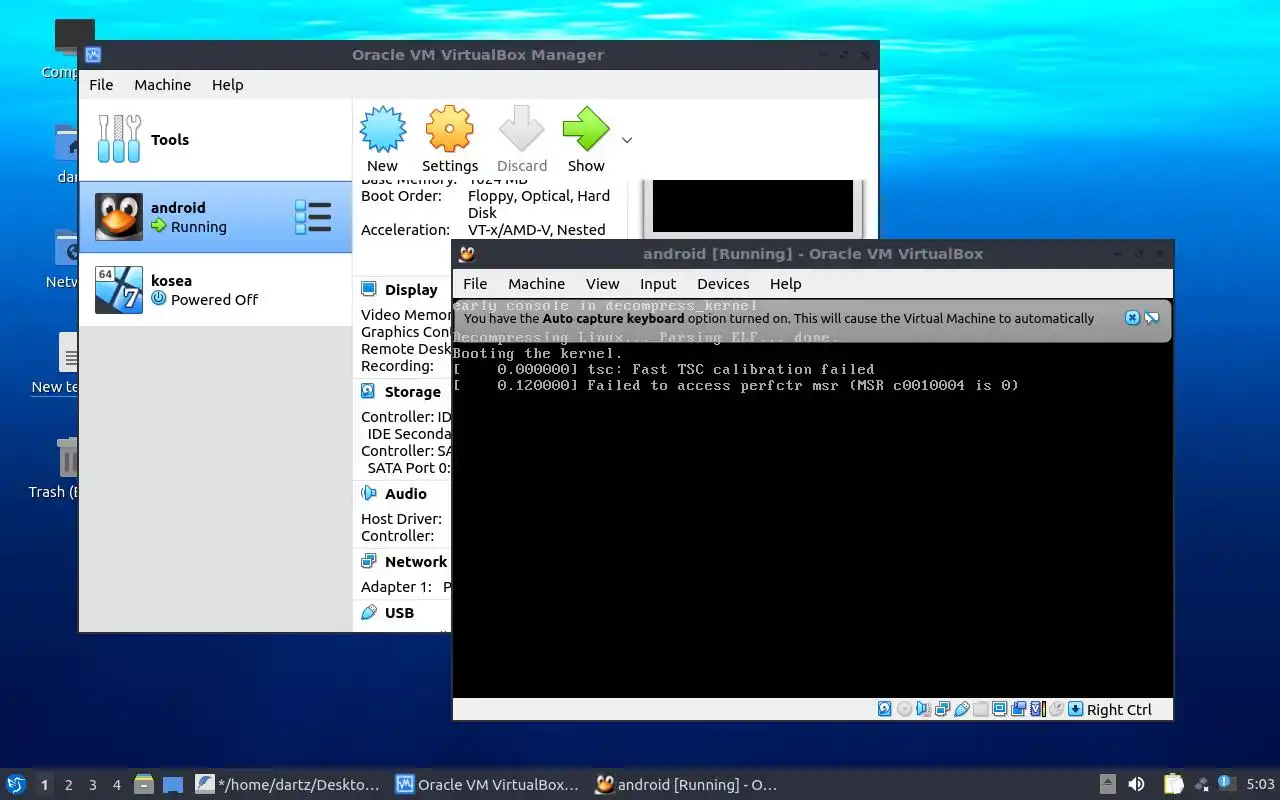
Task: Click the keyboard capture arrow status icon
Action: 1075,709
